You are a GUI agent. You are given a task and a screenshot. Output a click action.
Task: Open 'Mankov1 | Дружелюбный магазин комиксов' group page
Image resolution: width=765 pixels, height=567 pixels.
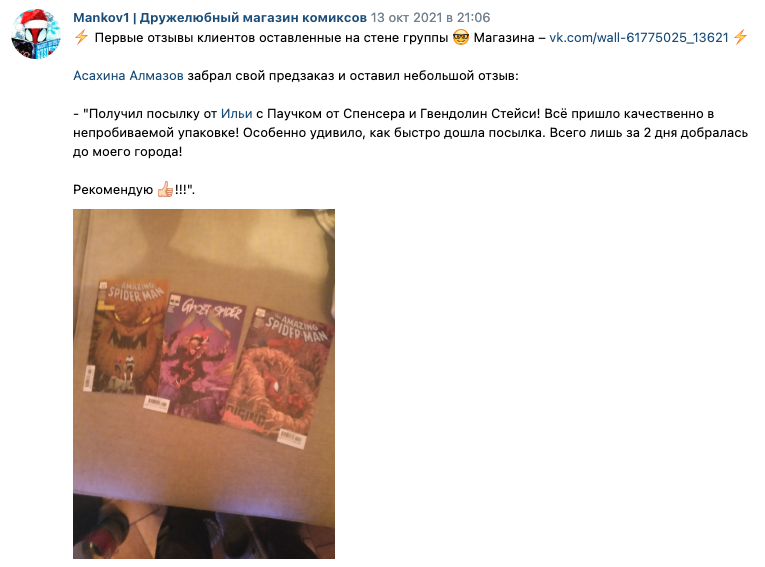click(x=220, y=18)
